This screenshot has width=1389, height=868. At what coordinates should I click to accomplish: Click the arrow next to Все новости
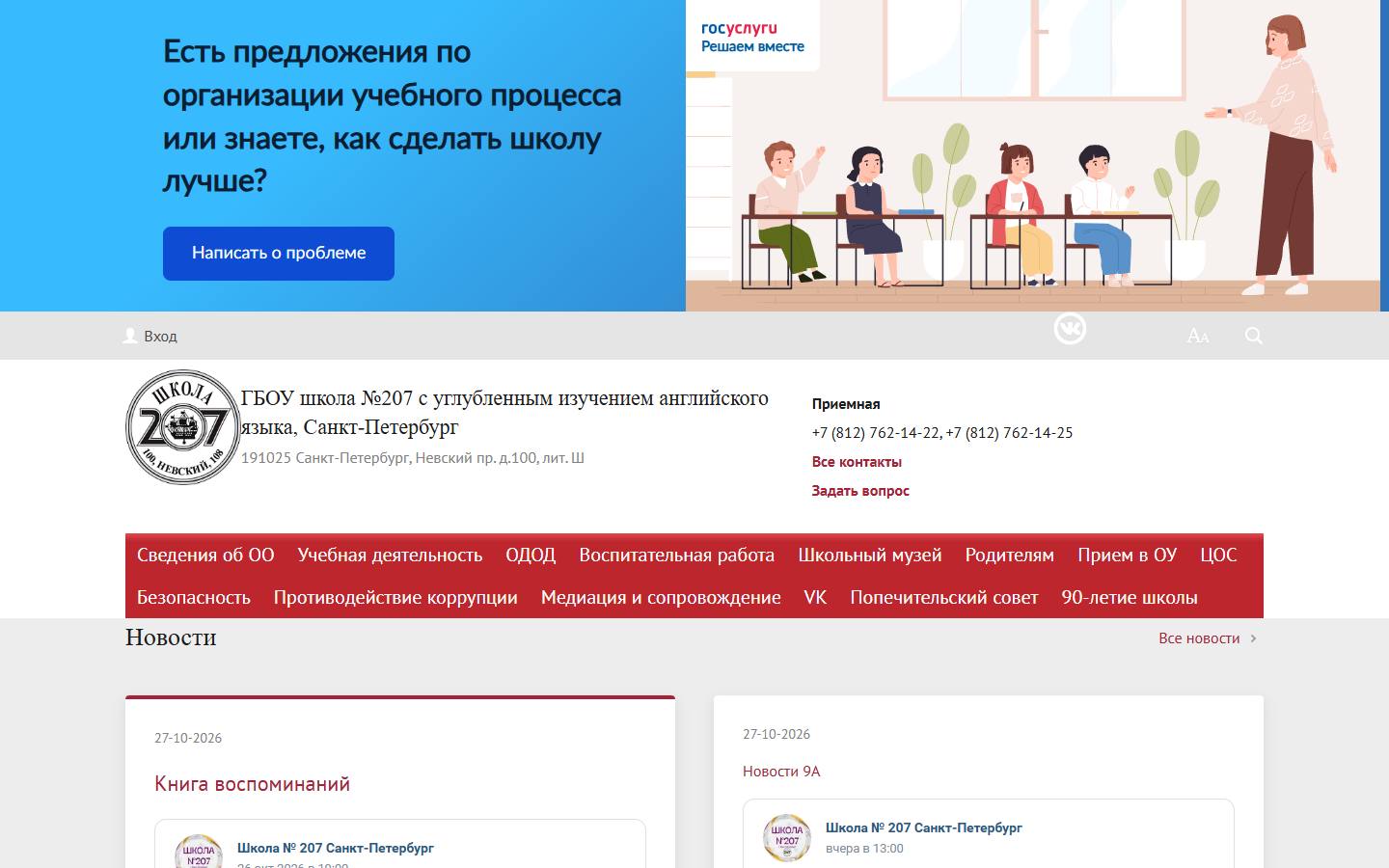point(1253,638)
